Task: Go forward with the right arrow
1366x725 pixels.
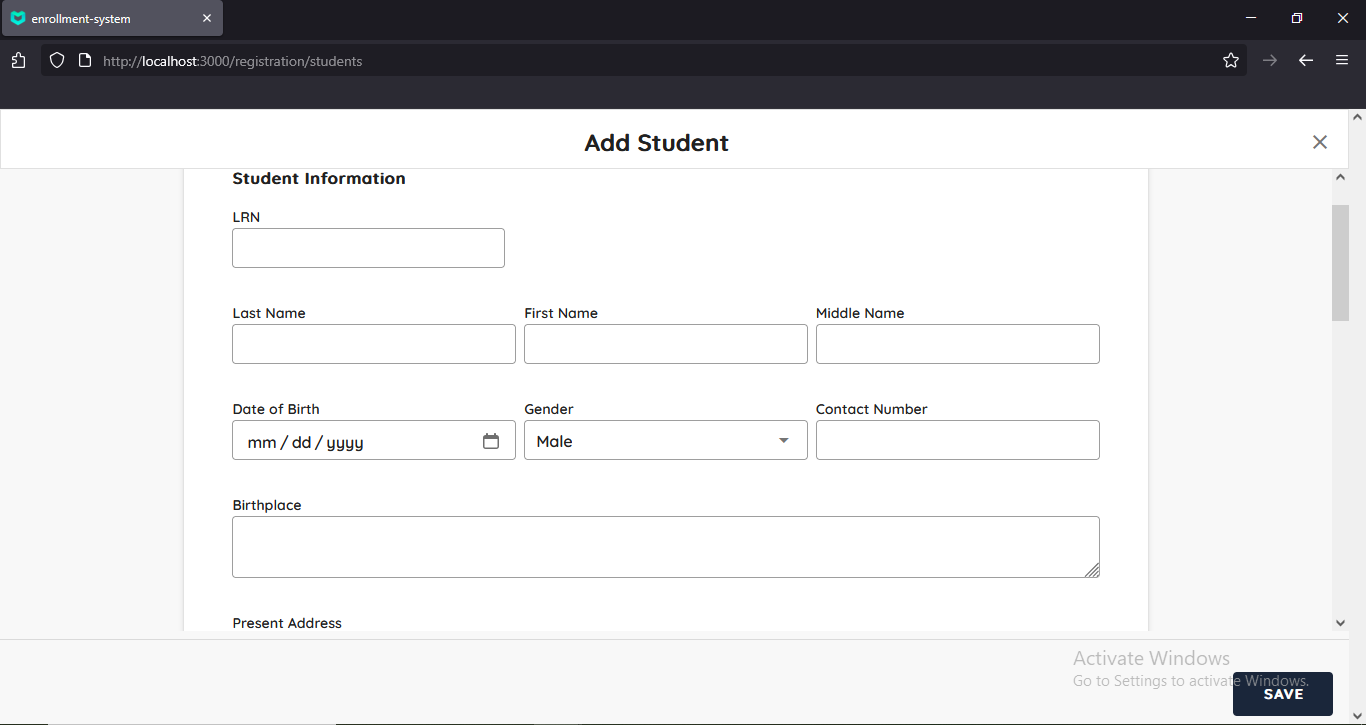Action: 1270,61
